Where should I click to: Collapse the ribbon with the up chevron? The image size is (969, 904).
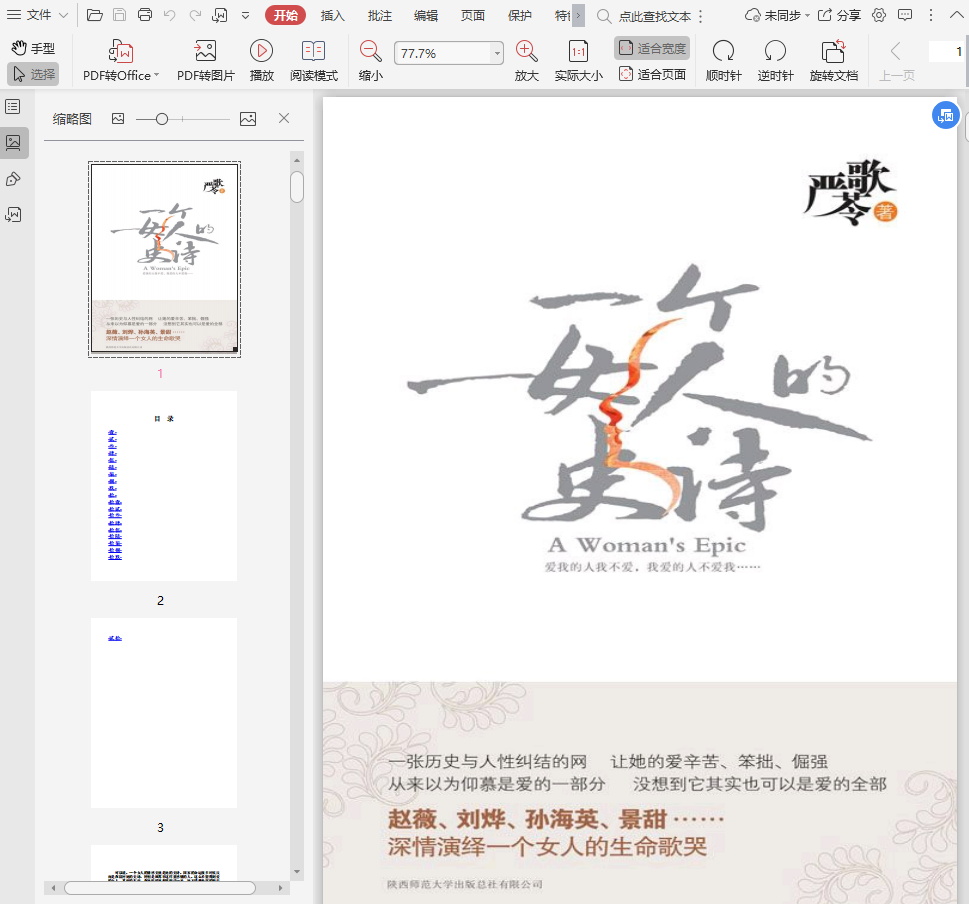click(956, 15)
